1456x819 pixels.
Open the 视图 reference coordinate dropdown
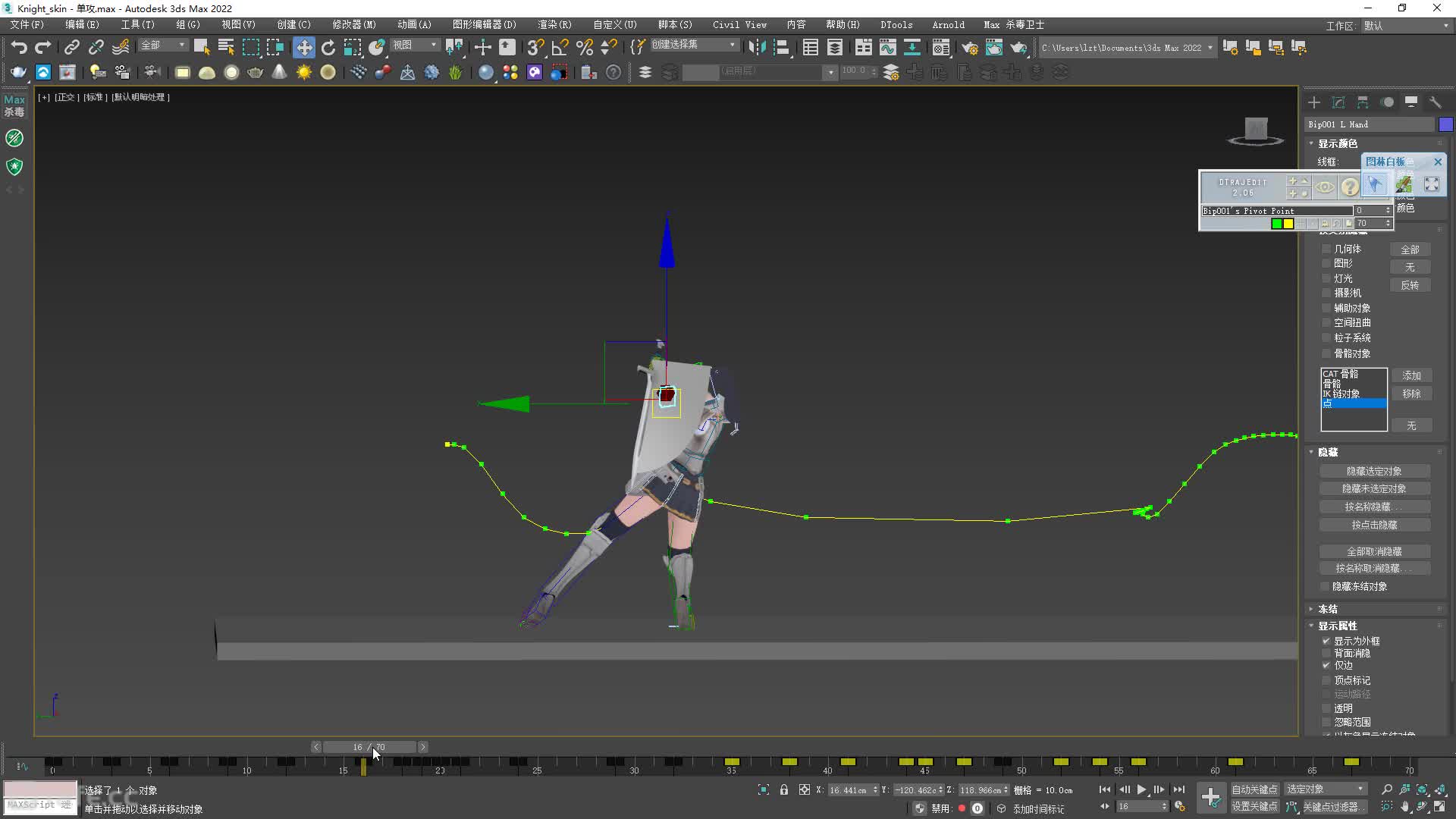tap(415, 45)
